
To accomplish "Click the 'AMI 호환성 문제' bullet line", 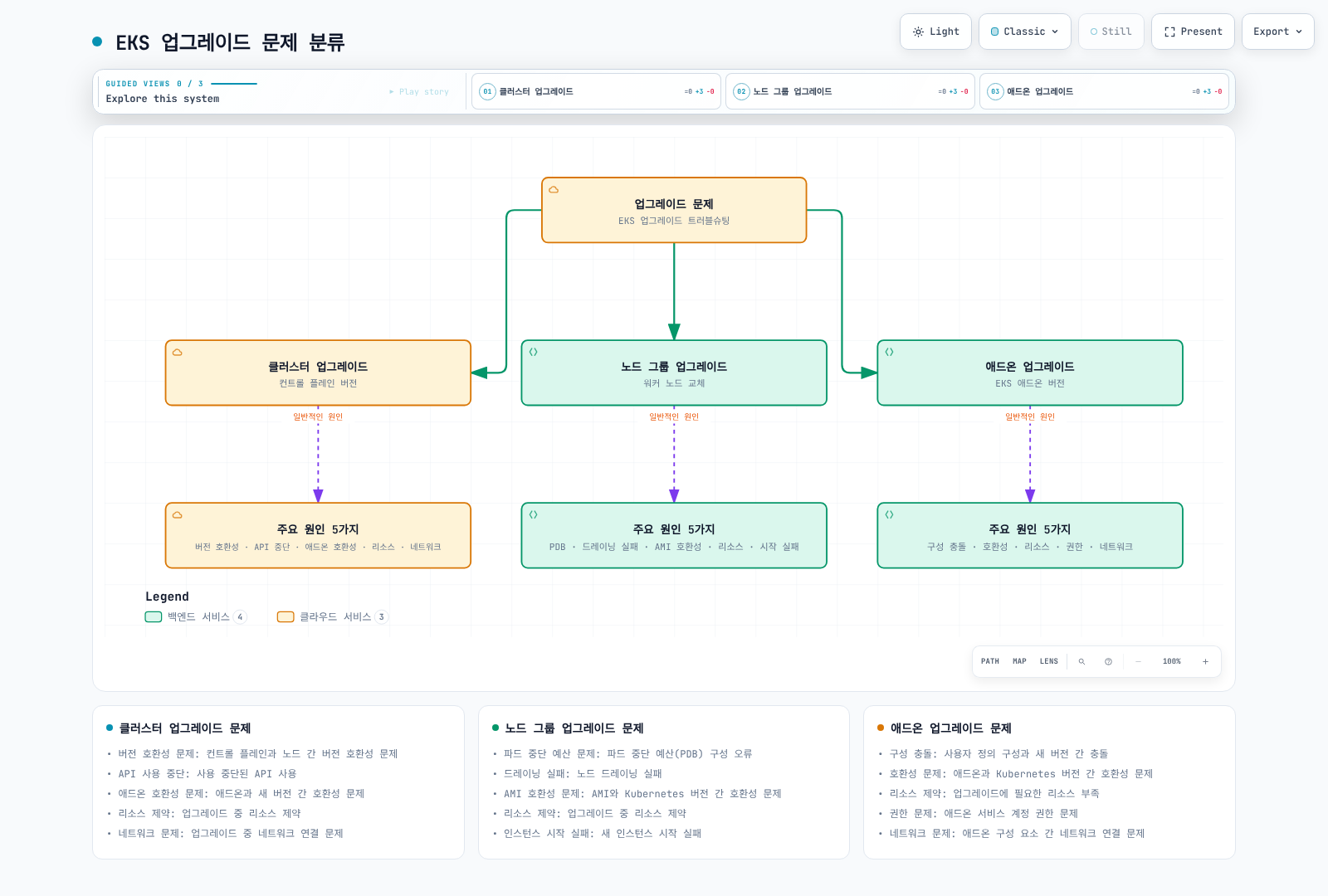I will pyautogui.click(x=643, y=794).
